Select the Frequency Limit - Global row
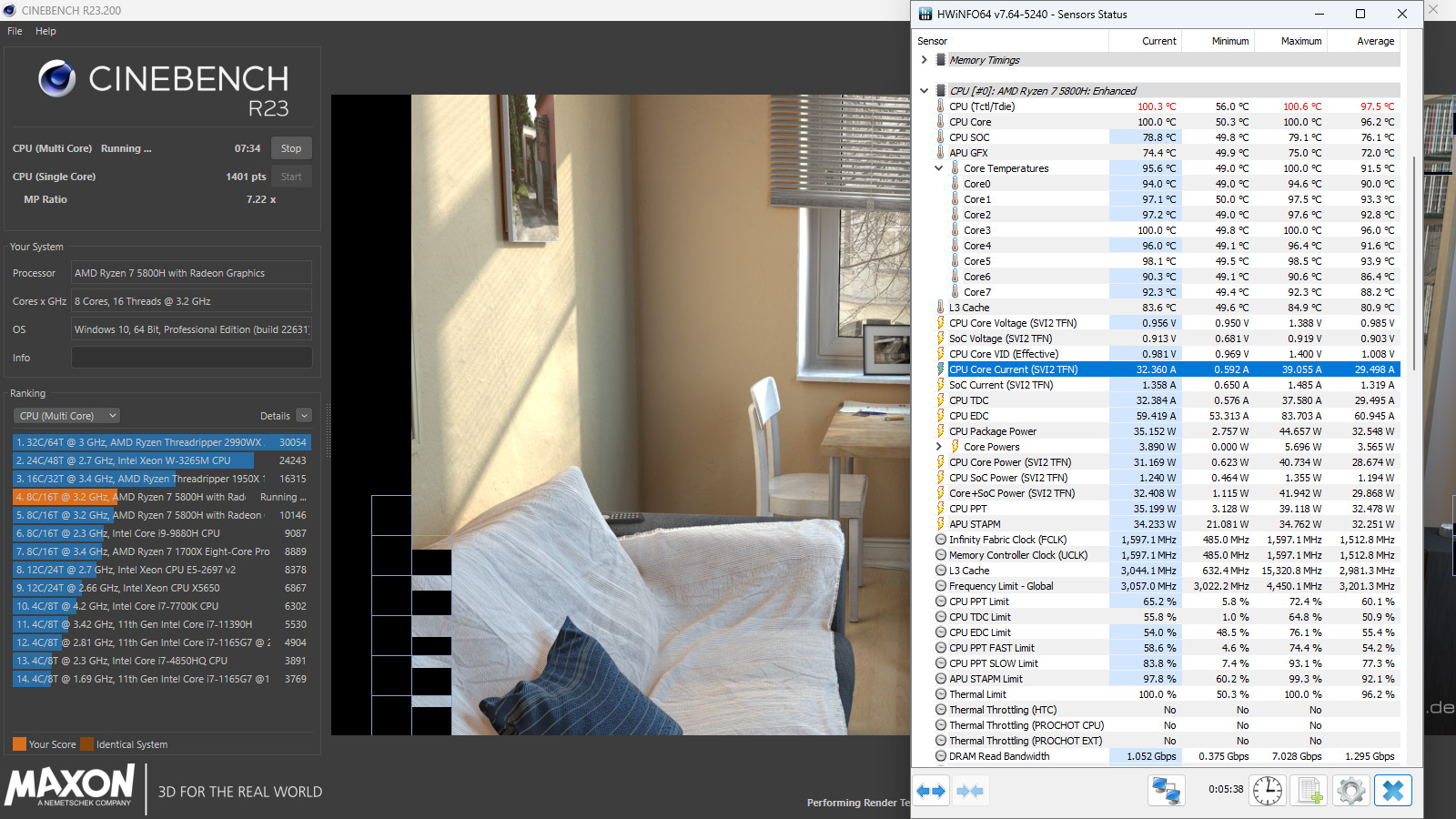Image resolution: width=1456 pixels, height=819 pixels. click(1168, 586)
